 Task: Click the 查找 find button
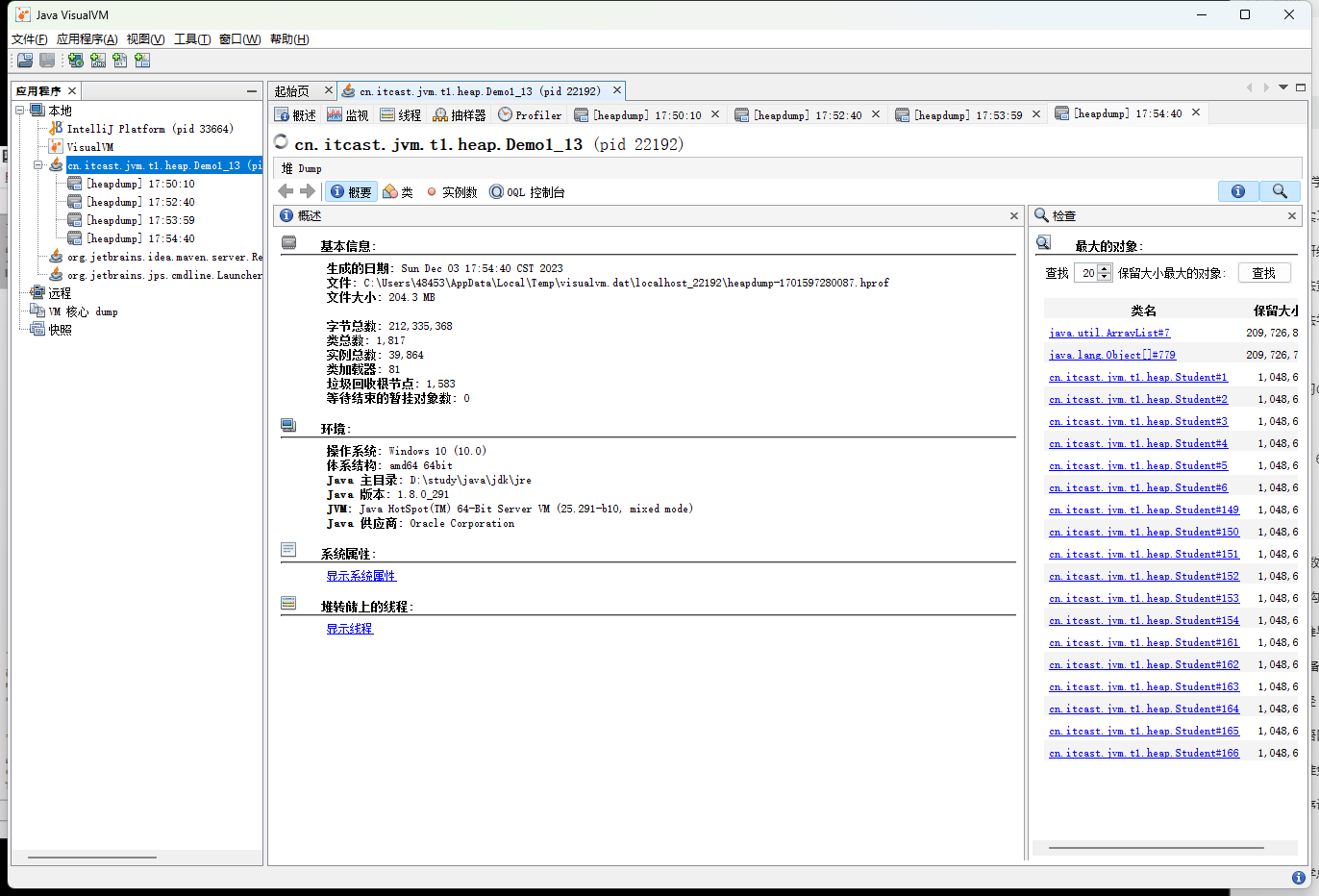tap(1264, 273)
